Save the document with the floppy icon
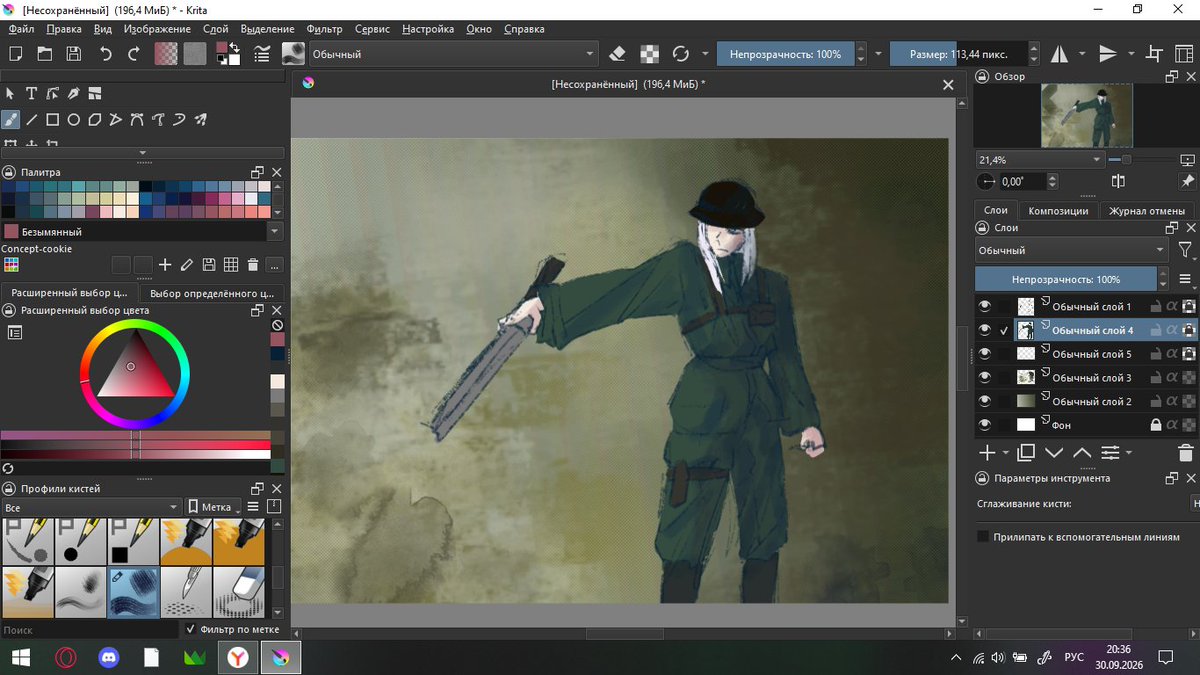1200x675 pixels. click(74, 54)
